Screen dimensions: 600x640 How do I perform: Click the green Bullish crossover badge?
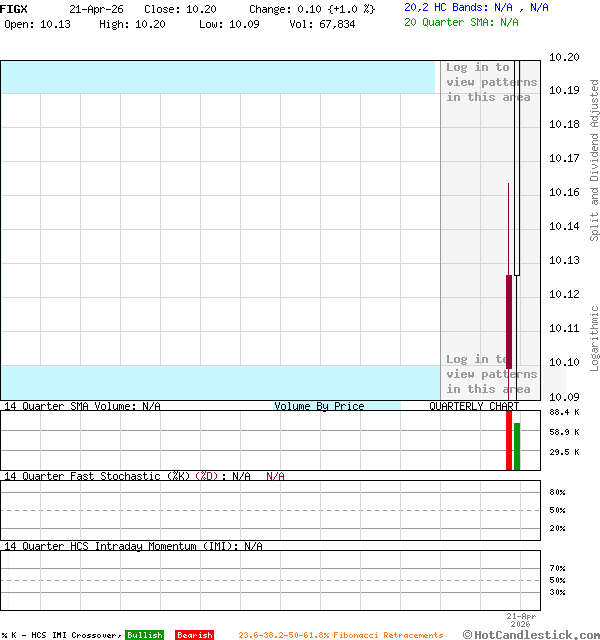(x=144, y=635)
